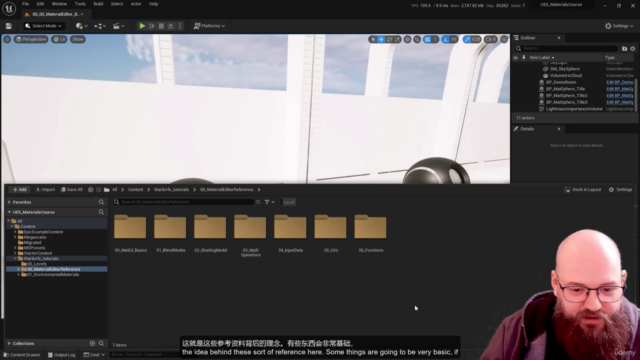Click the Save current level icon
This screenshot has height=360, width=640.
[9, 26]
